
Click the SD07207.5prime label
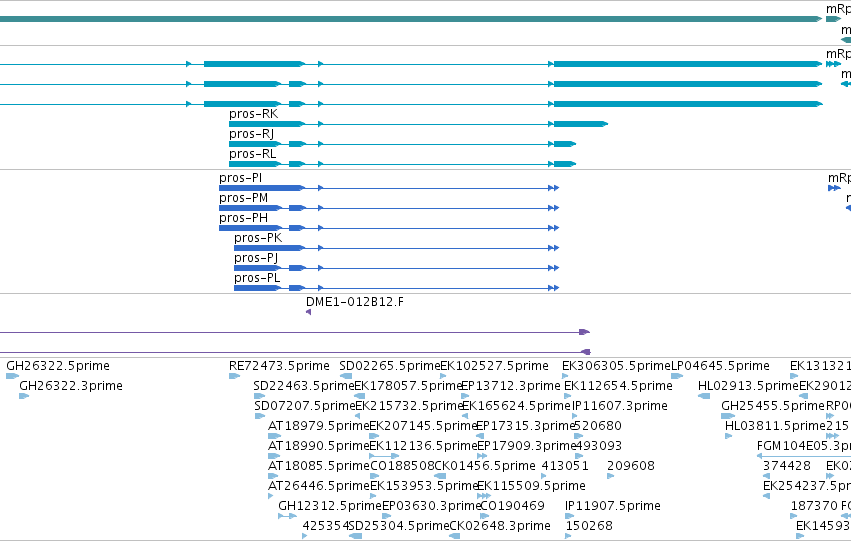click(x=304, y=406)
